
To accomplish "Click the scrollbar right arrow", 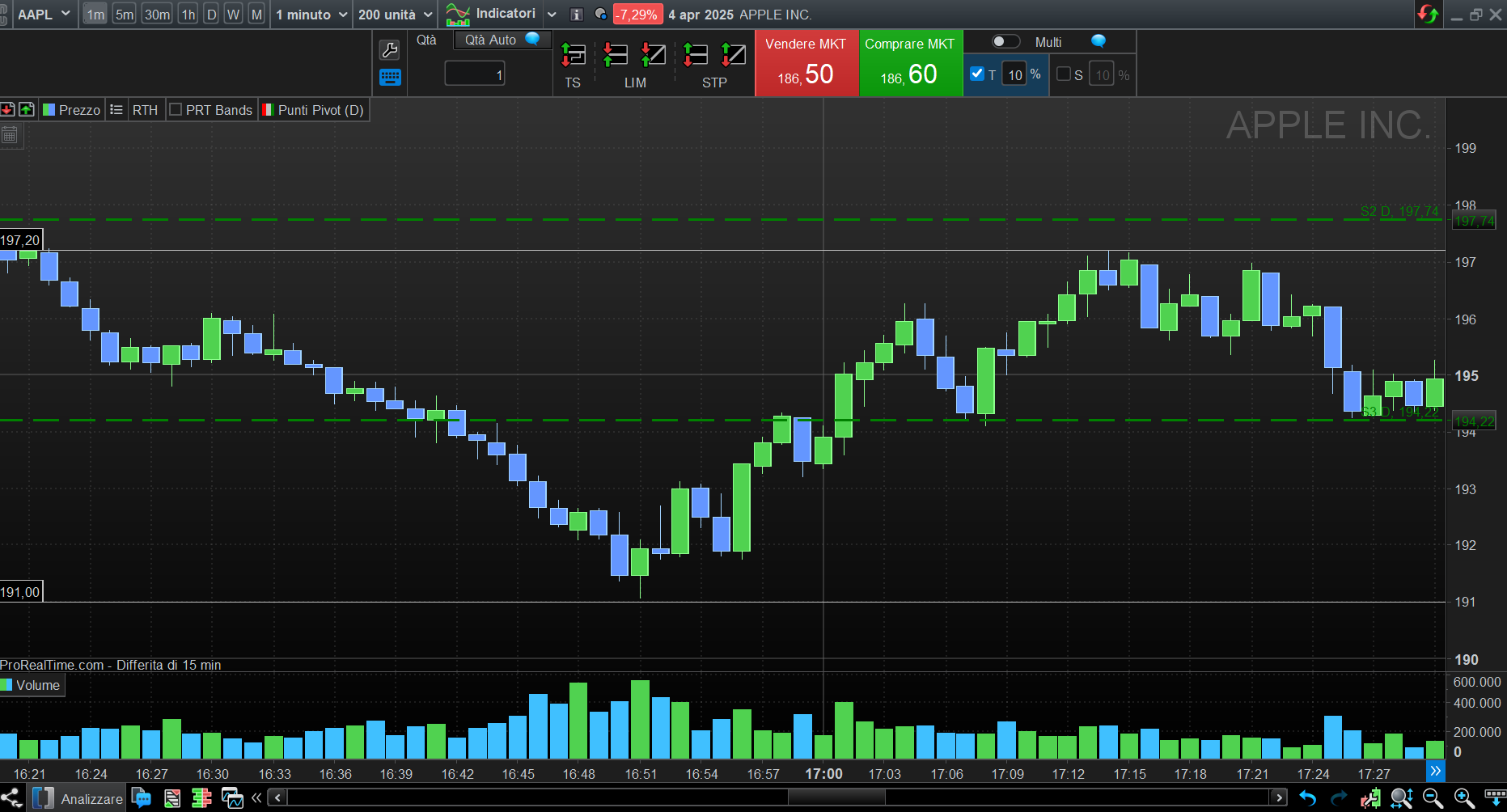I will (1279, 797).
